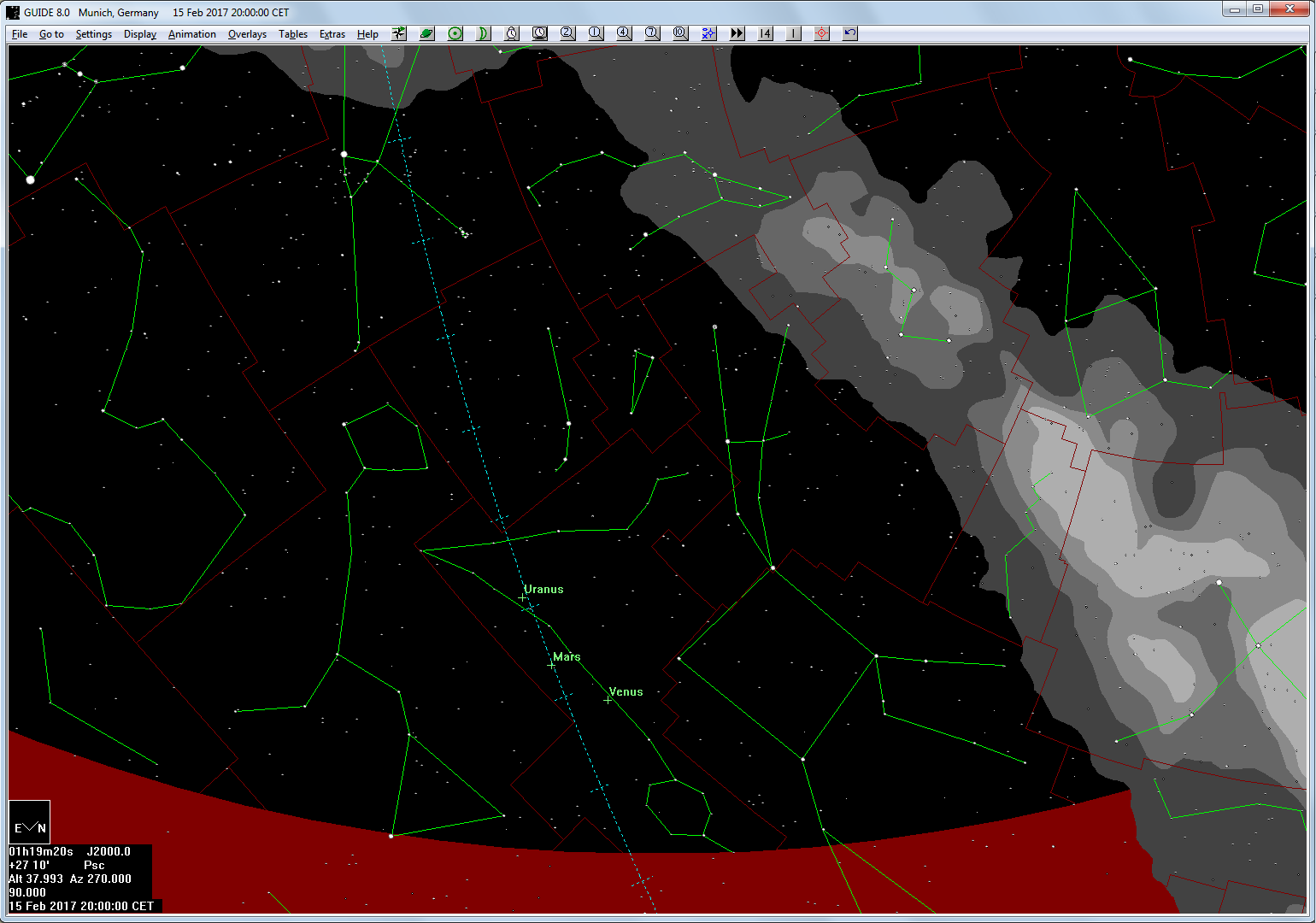Open the Settings menu
Viewport: 1316px width, 923px height.
tap(94, 34)
